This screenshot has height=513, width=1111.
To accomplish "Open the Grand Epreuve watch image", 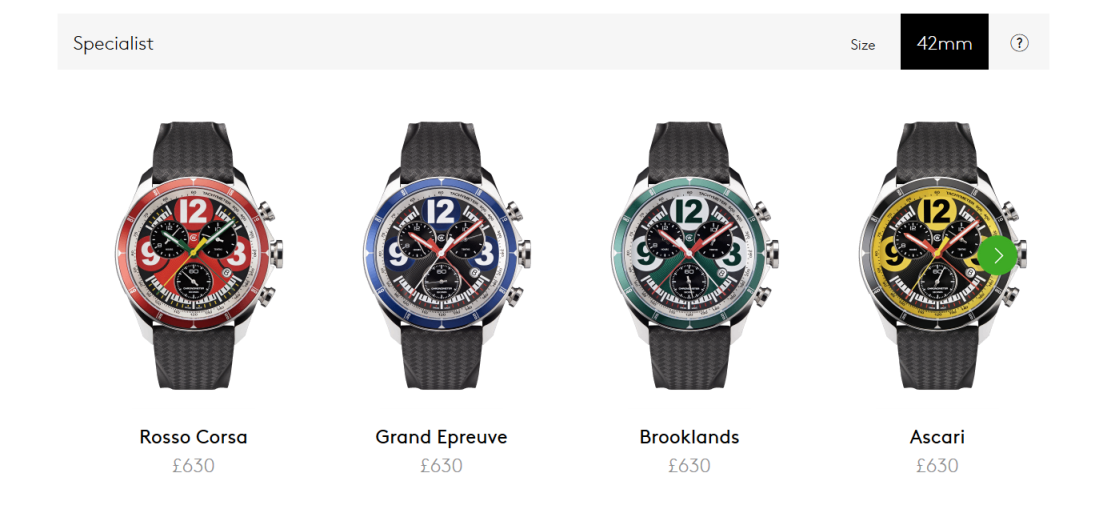I will (441, 255).
